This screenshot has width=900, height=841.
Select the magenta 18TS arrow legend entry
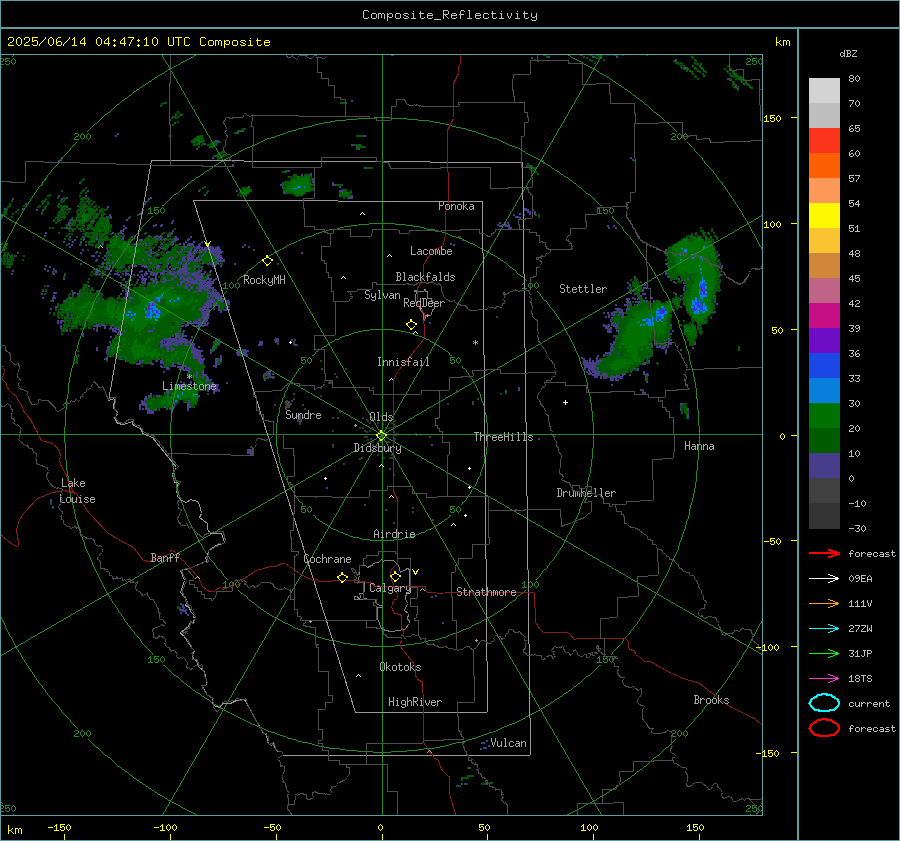824,679
